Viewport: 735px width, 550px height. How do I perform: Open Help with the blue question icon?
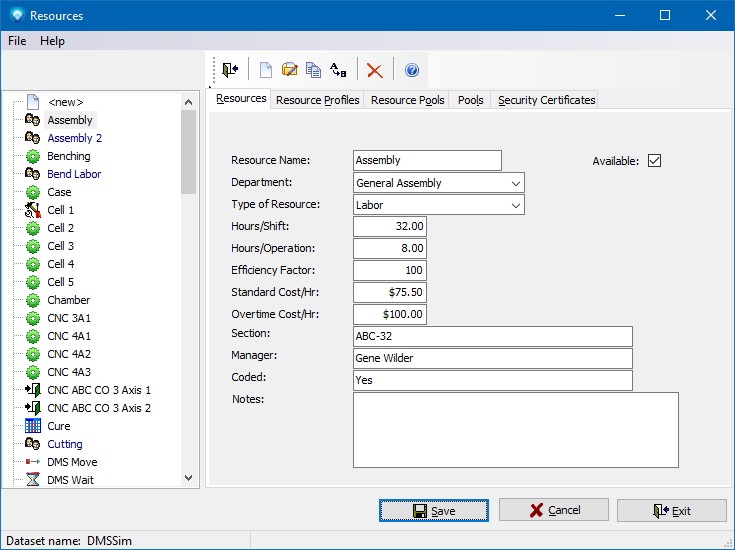pos(411,70)
